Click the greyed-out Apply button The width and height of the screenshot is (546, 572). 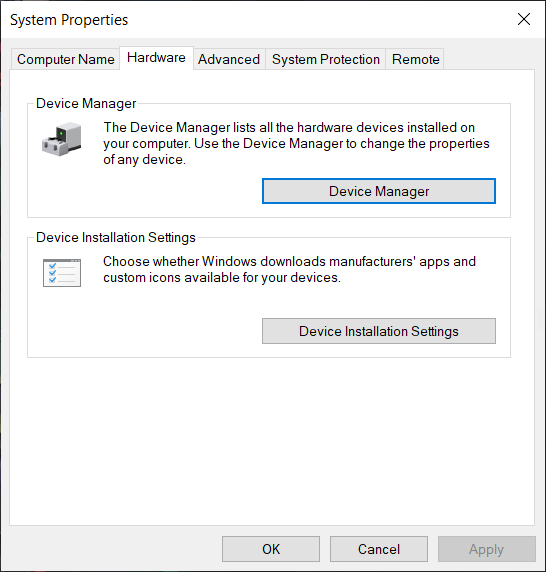[x=487, y=549]
